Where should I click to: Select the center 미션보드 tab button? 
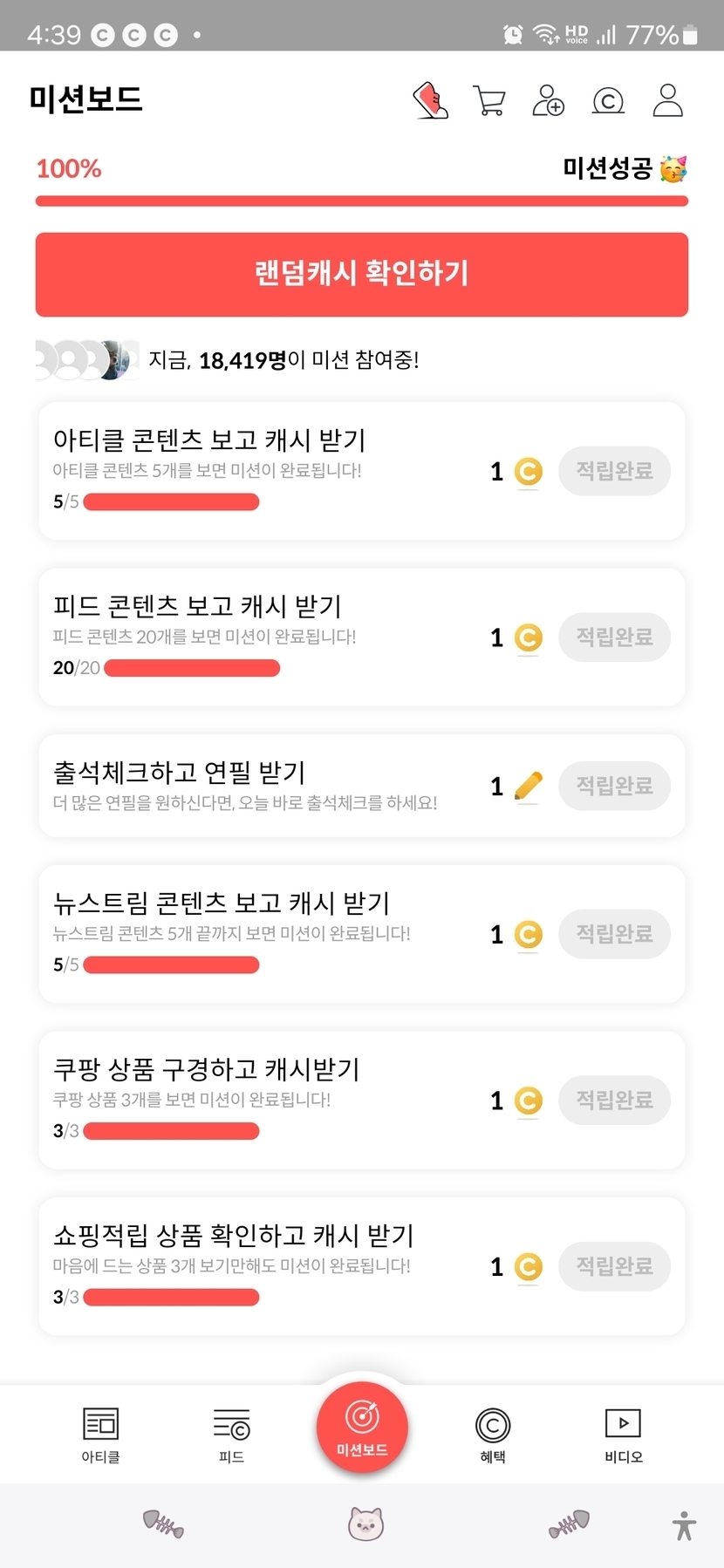coord(362,1428)
